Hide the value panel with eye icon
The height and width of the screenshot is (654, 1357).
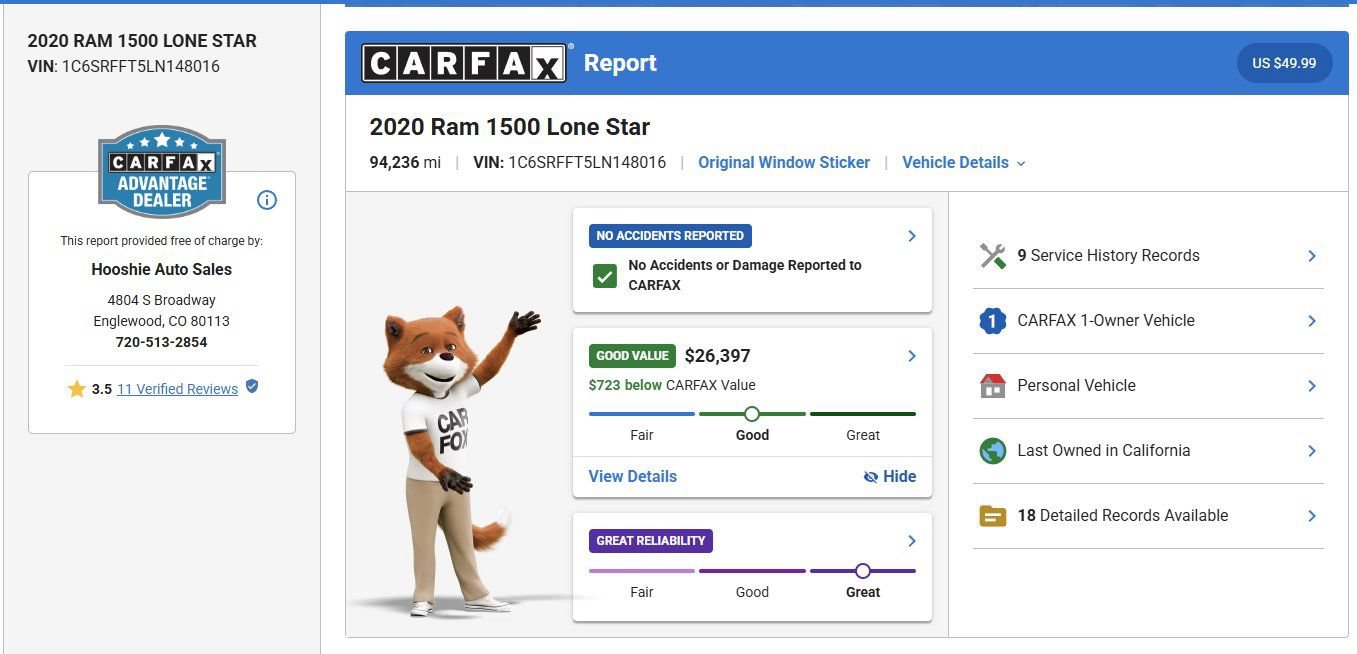(x=889, y=476)
